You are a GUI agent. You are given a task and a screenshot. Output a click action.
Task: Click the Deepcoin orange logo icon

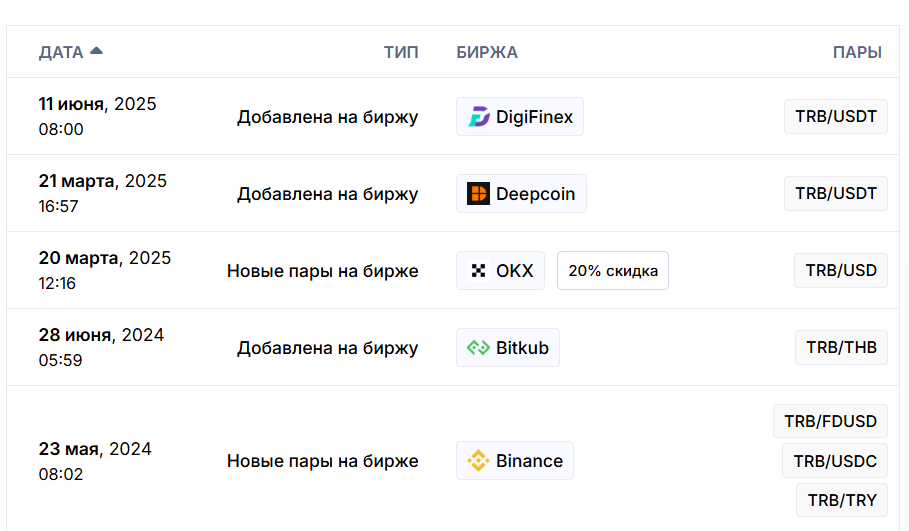478,194
